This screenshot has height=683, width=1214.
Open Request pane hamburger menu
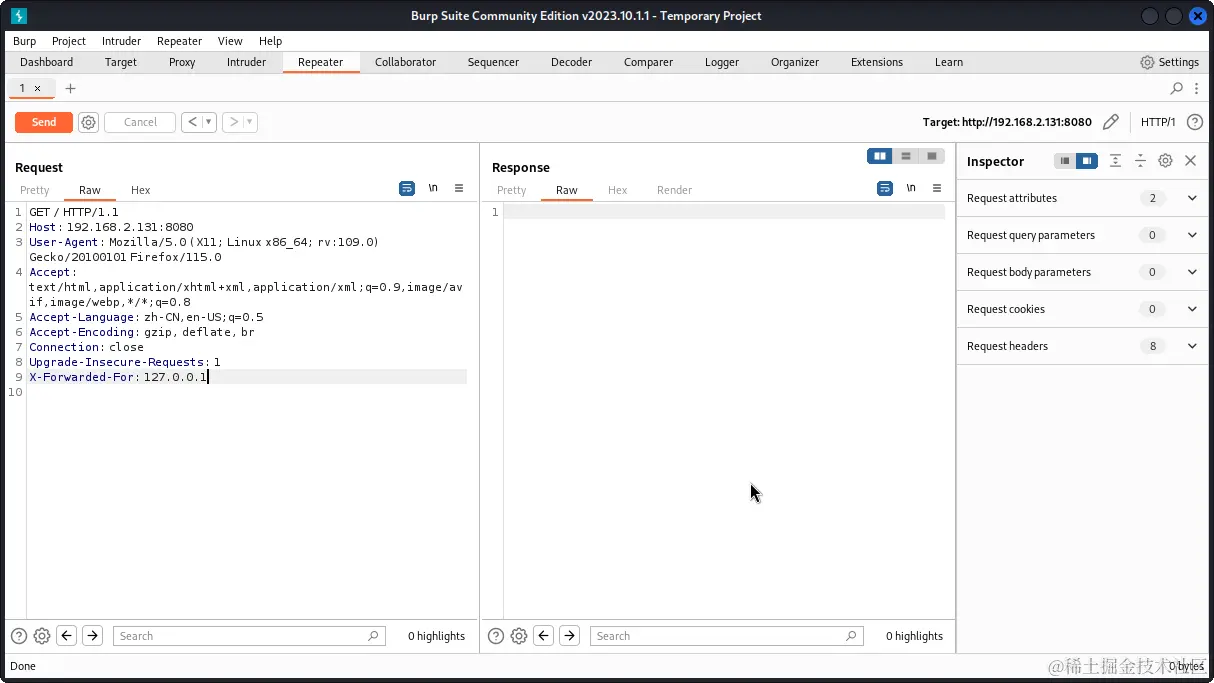click(459, 188)
